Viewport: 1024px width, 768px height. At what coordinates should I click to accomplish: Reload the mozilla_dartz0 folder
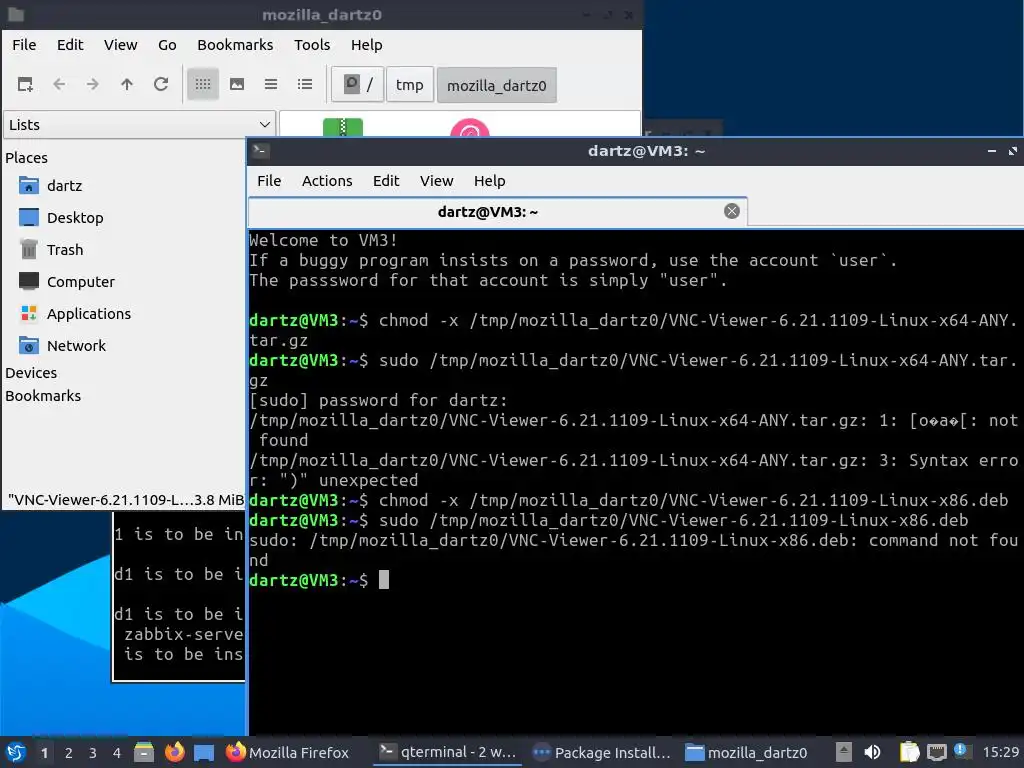pyautogui.click(x=161, y=84)
